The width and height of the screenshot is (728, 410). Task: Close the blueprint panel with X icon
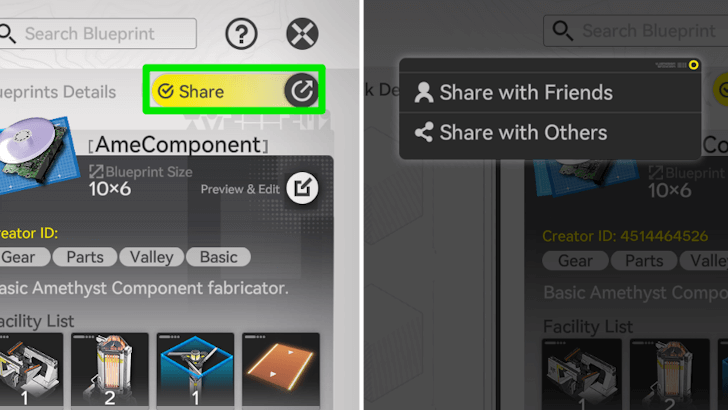click(x=302, y=33)
